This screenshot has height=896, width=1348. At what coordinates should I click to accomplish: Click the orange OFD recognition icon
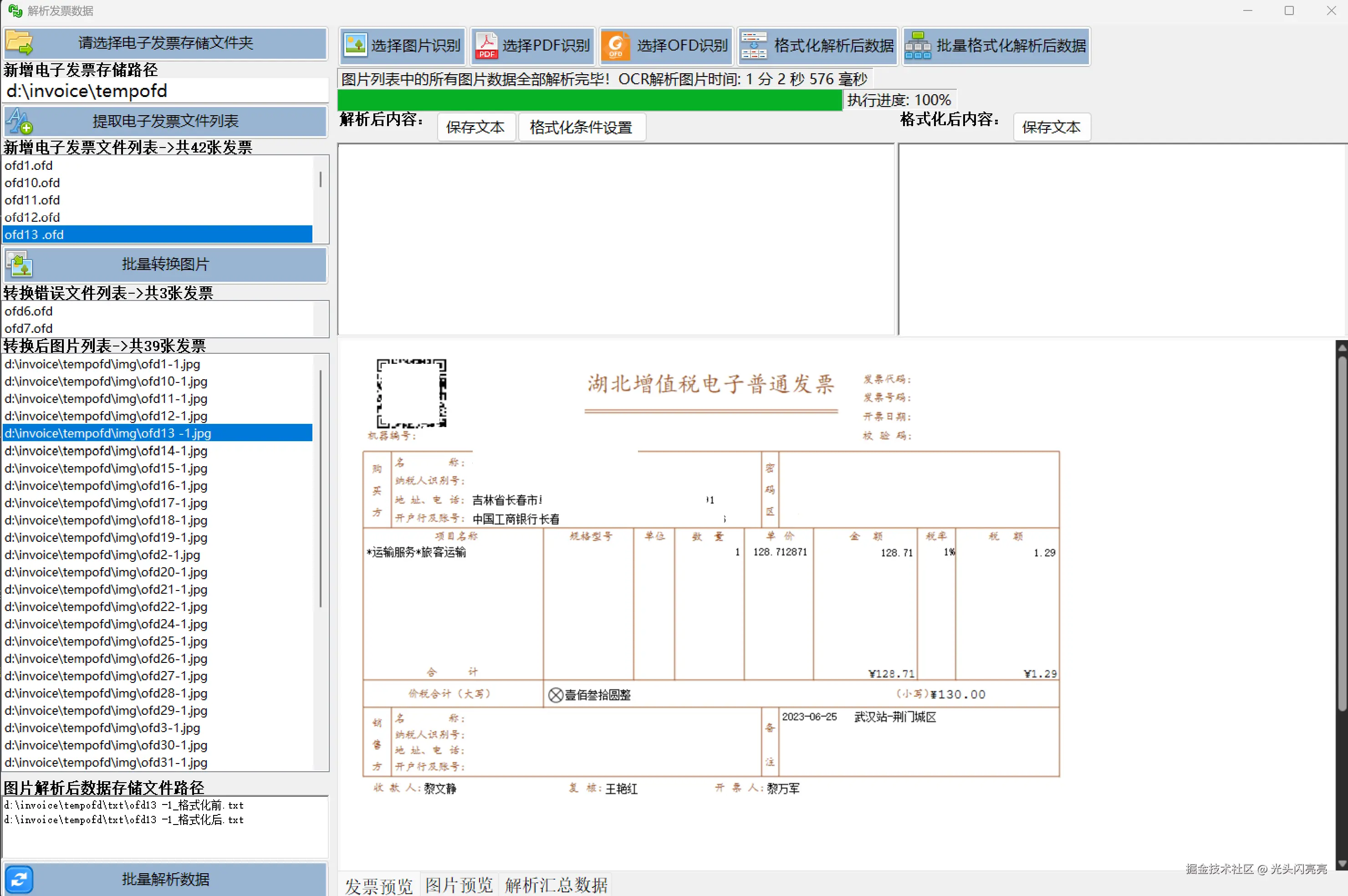pos(615,45)
